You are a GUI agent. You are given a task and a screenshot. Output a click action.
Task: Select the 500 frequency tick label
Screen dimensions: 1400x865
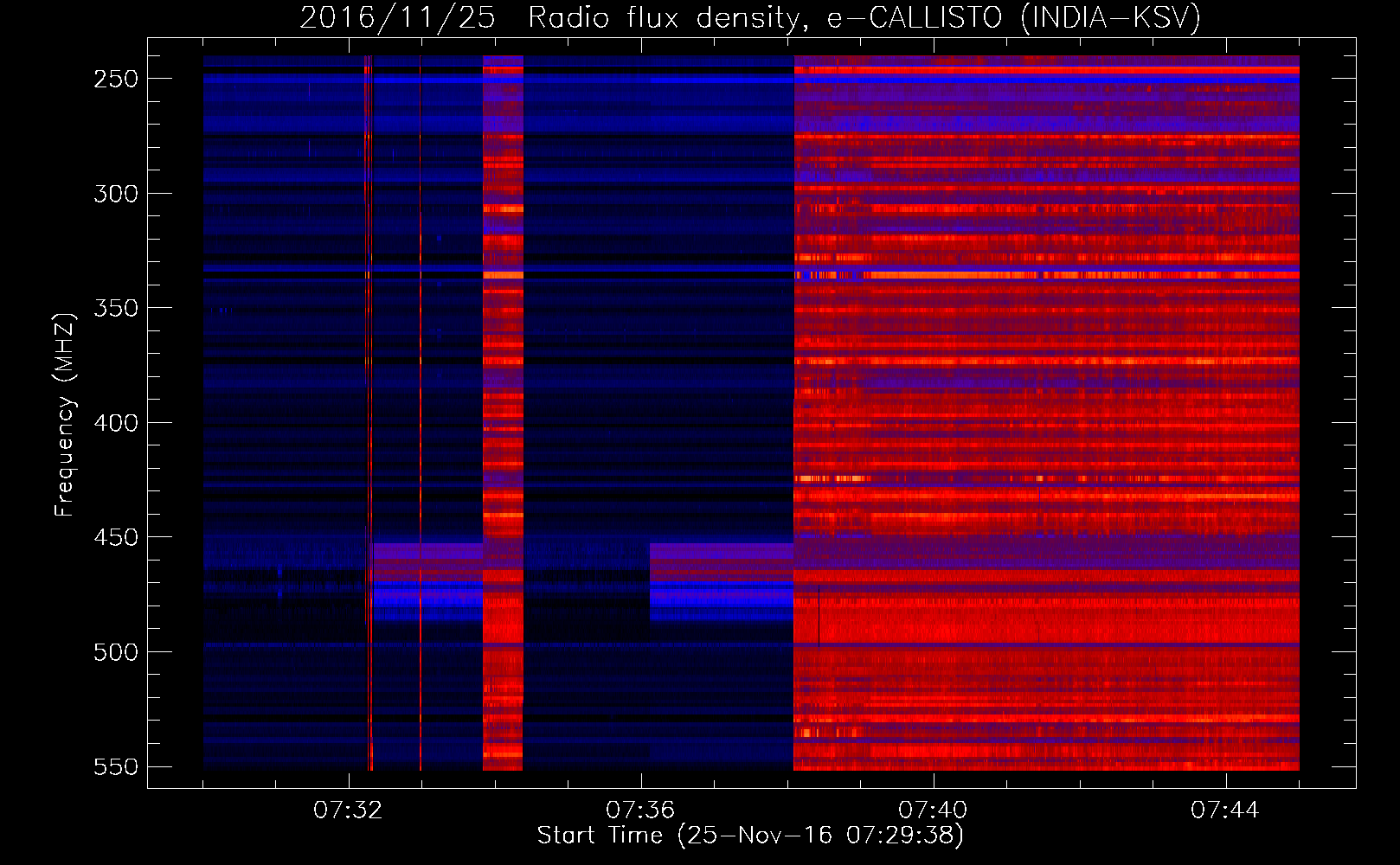click(x=116, y=652)
